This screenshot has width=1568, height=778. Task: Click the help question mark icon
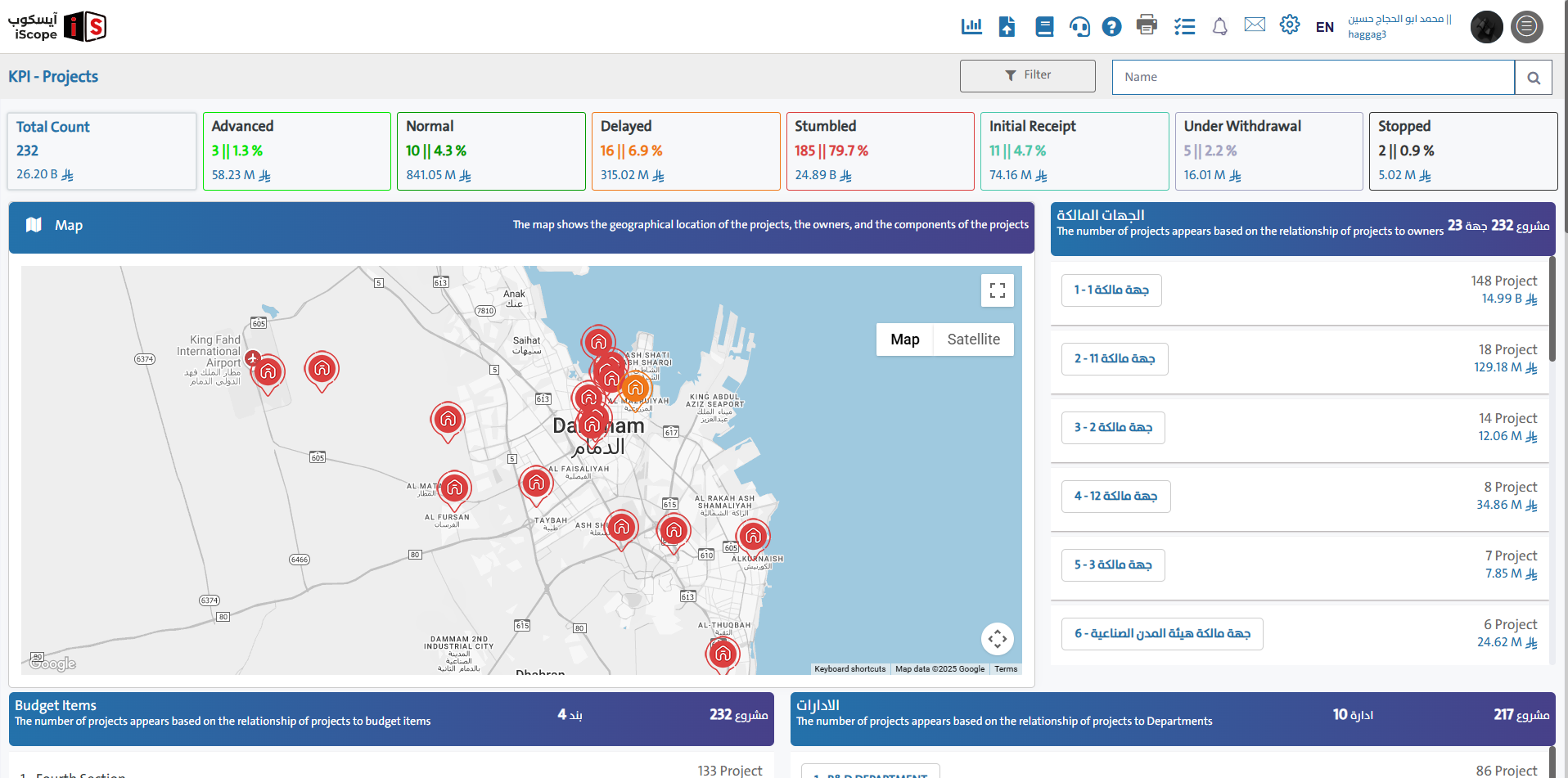(1111, 27)
